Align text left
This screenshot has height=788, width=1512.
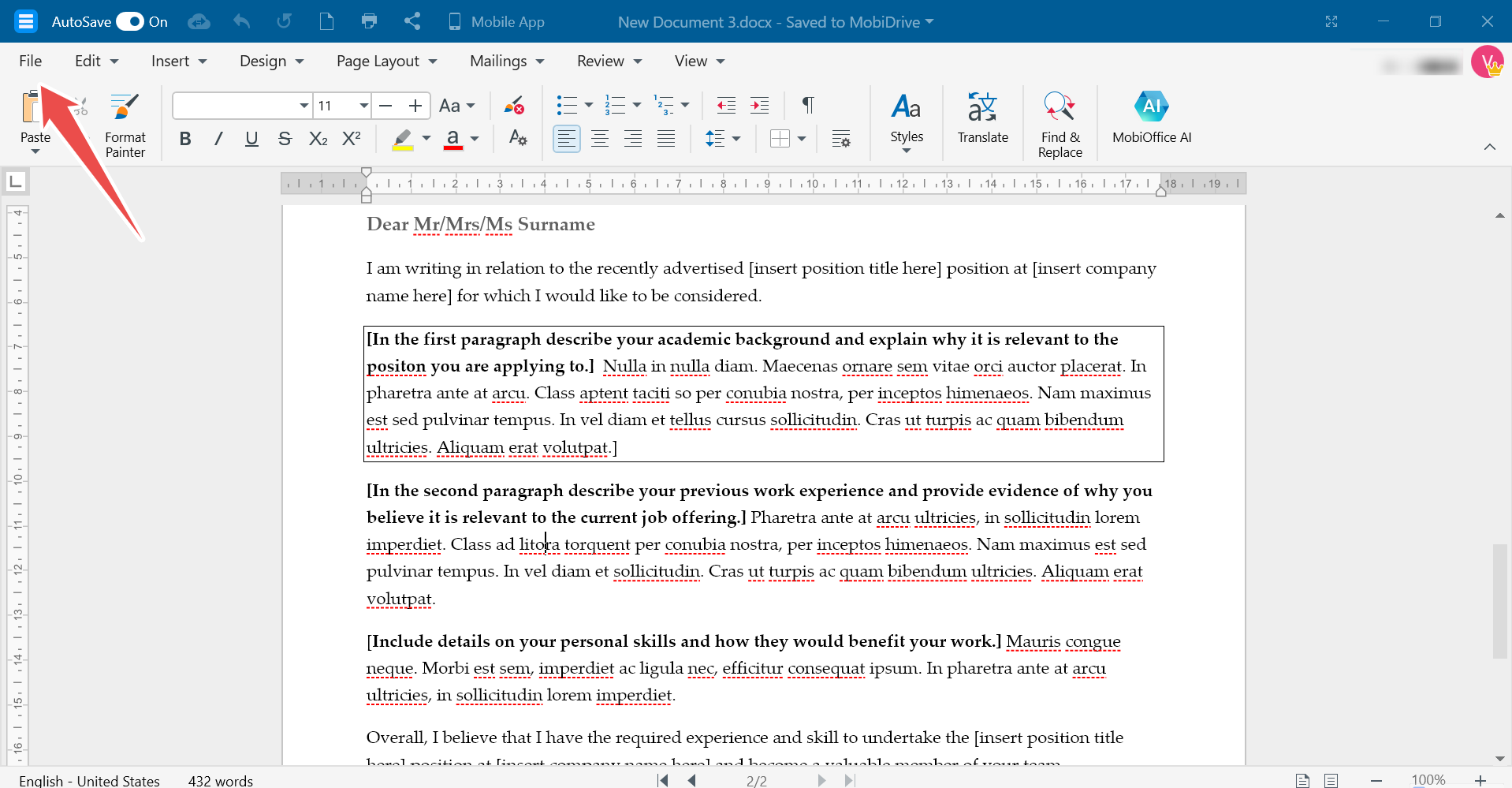[567, 139]
